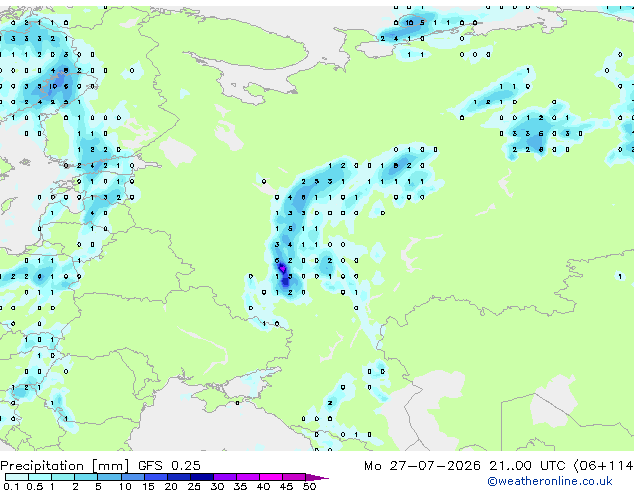The image size is (634, 490).
Task: Click the legend swatch for 0.5–1 mm
Action: pos(40,477)
